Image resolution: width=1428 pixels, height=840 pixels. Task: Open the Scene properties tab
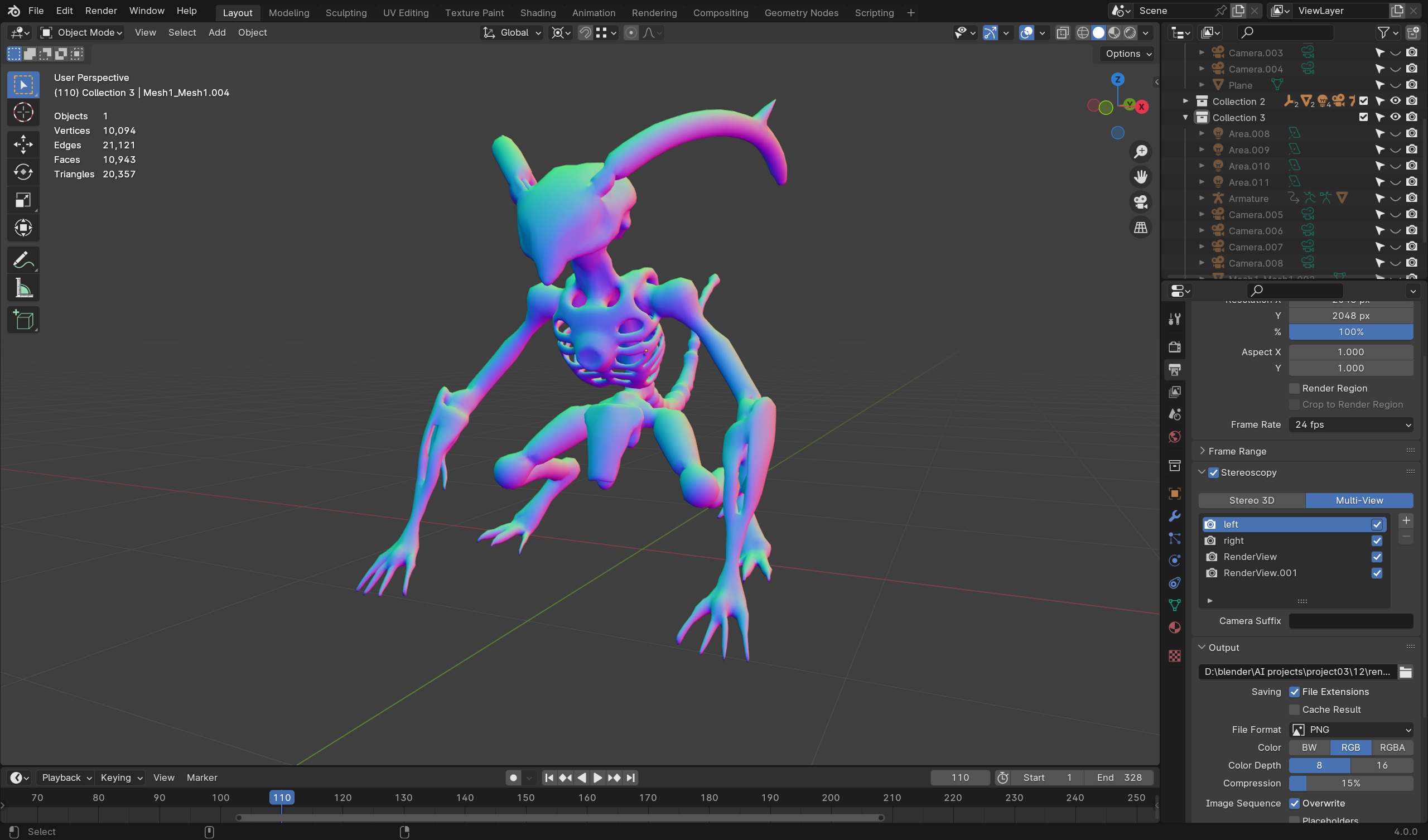click(1174, 414)
